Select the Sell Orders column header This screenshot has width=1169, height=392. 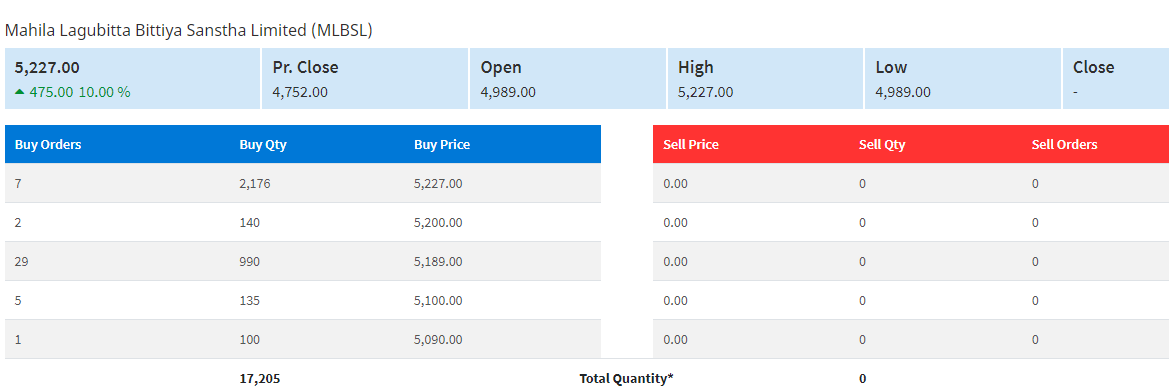coord(1065,145)
